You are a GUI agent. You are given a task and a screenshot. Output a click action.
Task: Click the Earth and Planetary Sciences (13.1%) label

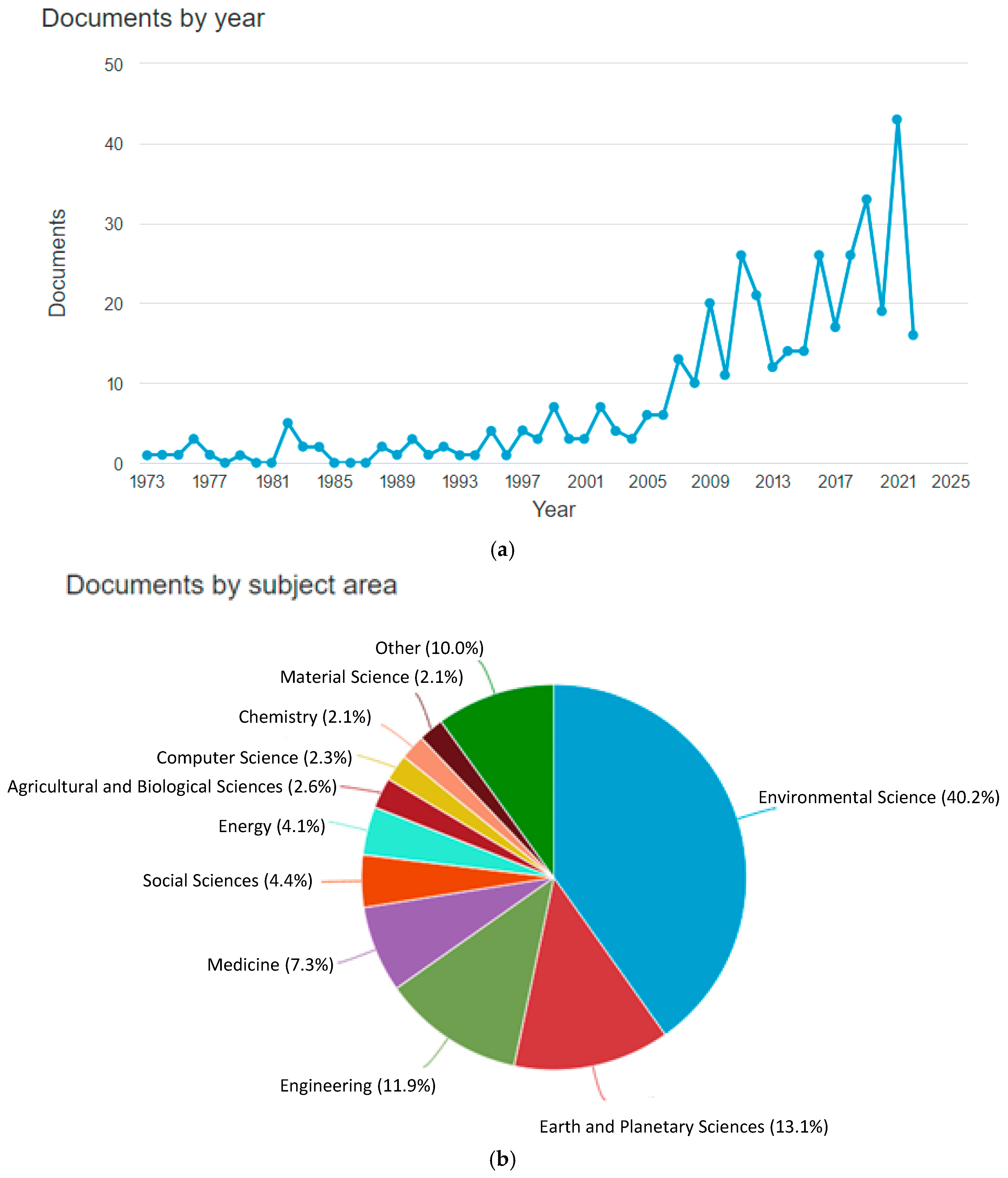click(x=683, y=1126)
